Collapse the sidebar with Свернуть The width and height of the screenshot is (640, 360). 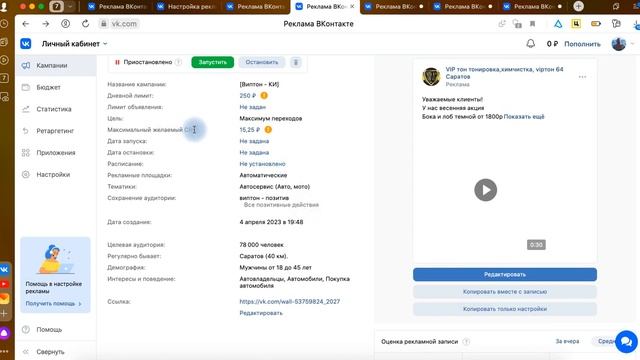tap(56, 351)
